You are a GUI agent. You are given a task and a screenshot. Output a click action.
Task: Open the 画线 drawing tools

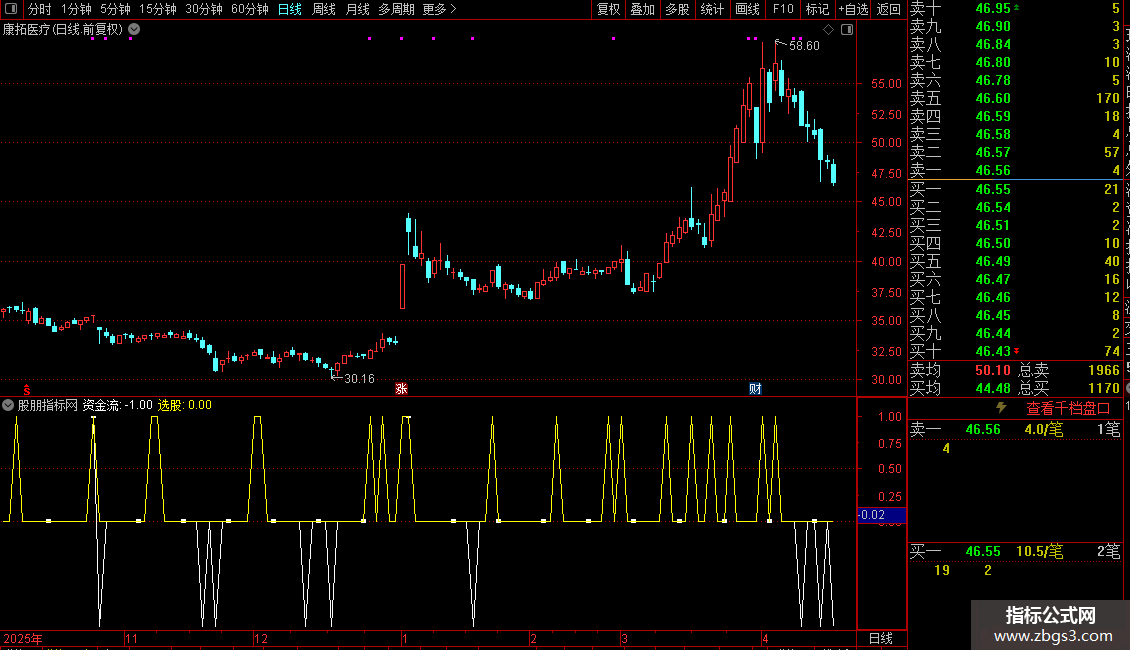(x=747, y=9)
